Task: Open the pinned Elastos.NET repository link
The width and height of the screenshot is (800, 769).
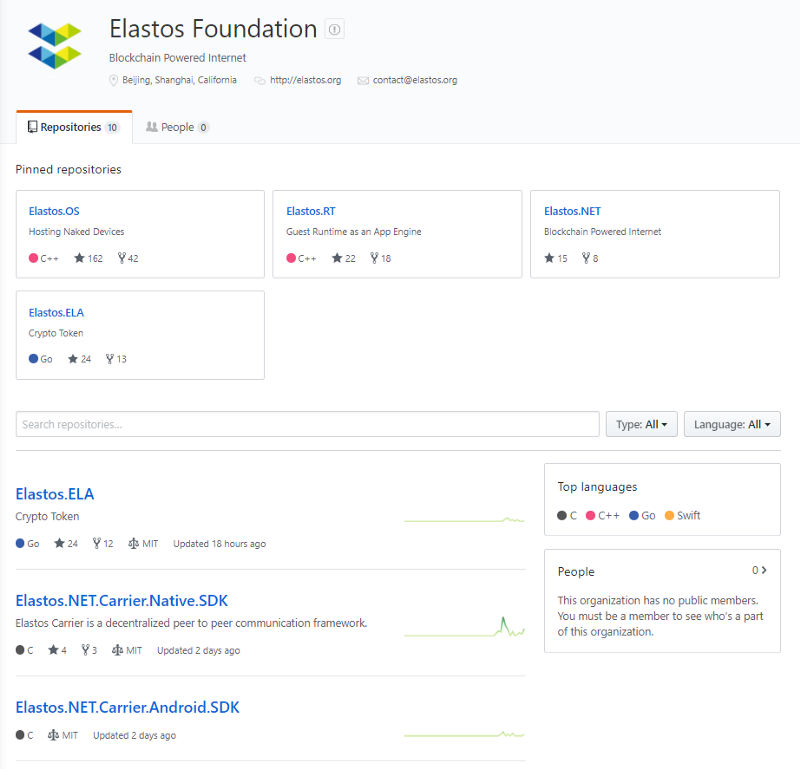Action: 572,211
